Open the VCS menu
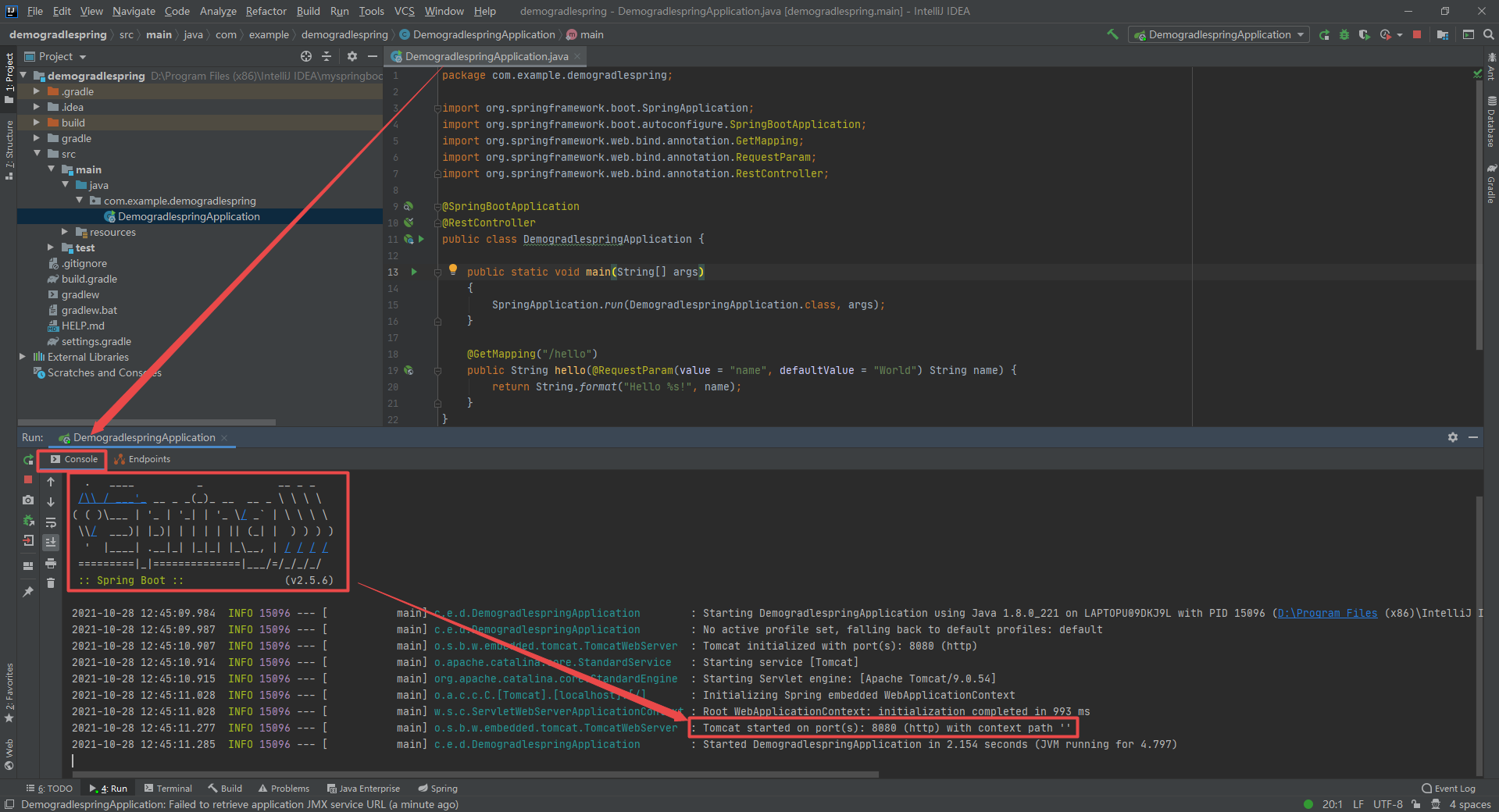This screenshot has width=1499, height=812. pyautogui.click(x=405, y=11)
